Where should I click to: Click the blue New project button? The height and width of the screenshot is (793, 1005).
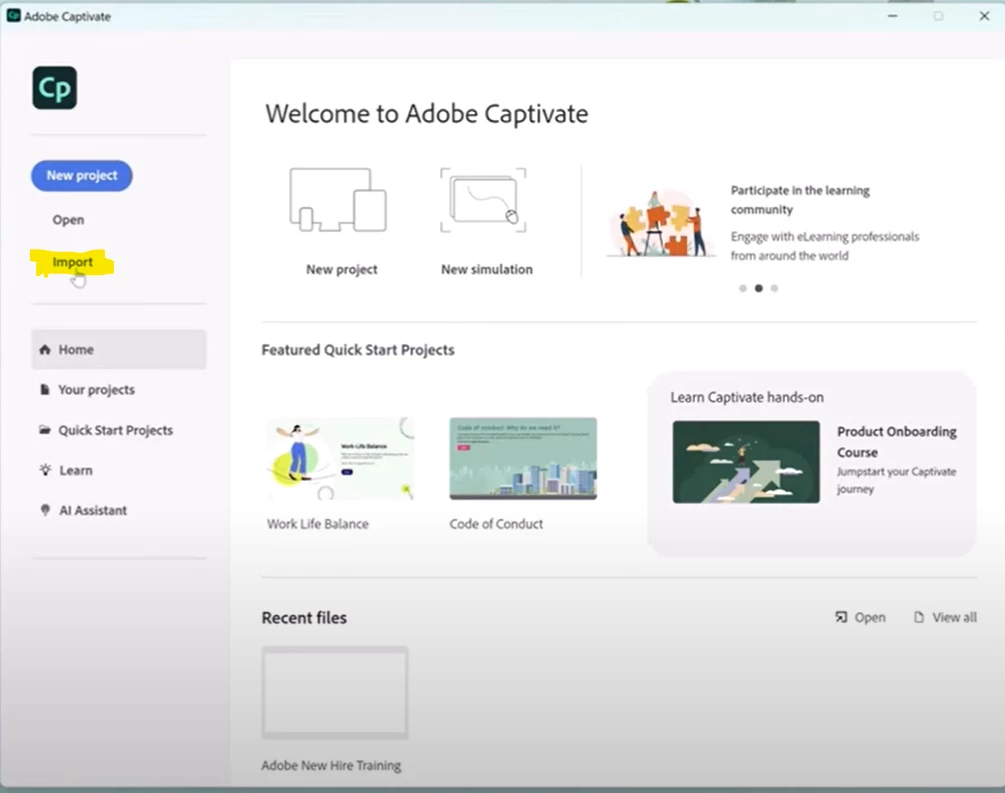(x=81, y=176)
